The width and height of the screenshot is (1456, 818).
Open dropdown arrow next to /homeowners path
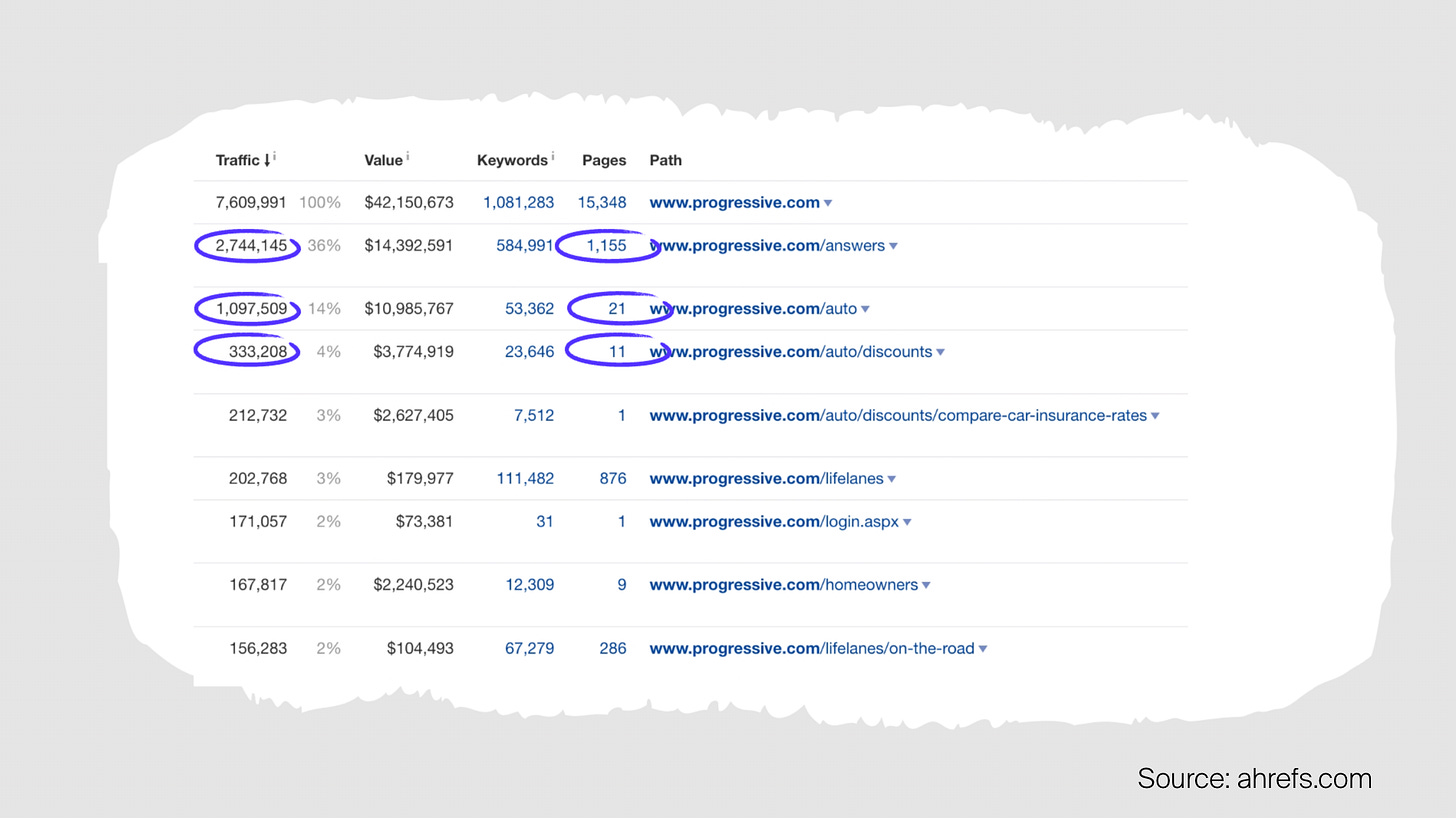tap(926, 585)
